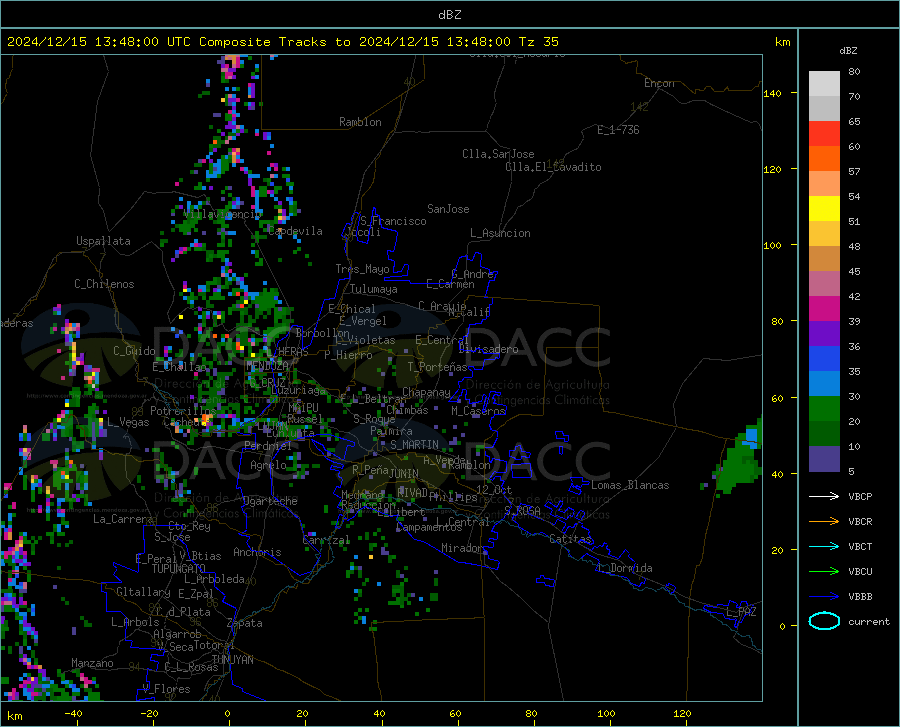Click the green VBCU arrow legend icon
This screenshot has height=727, width=900.
(824, 572)
